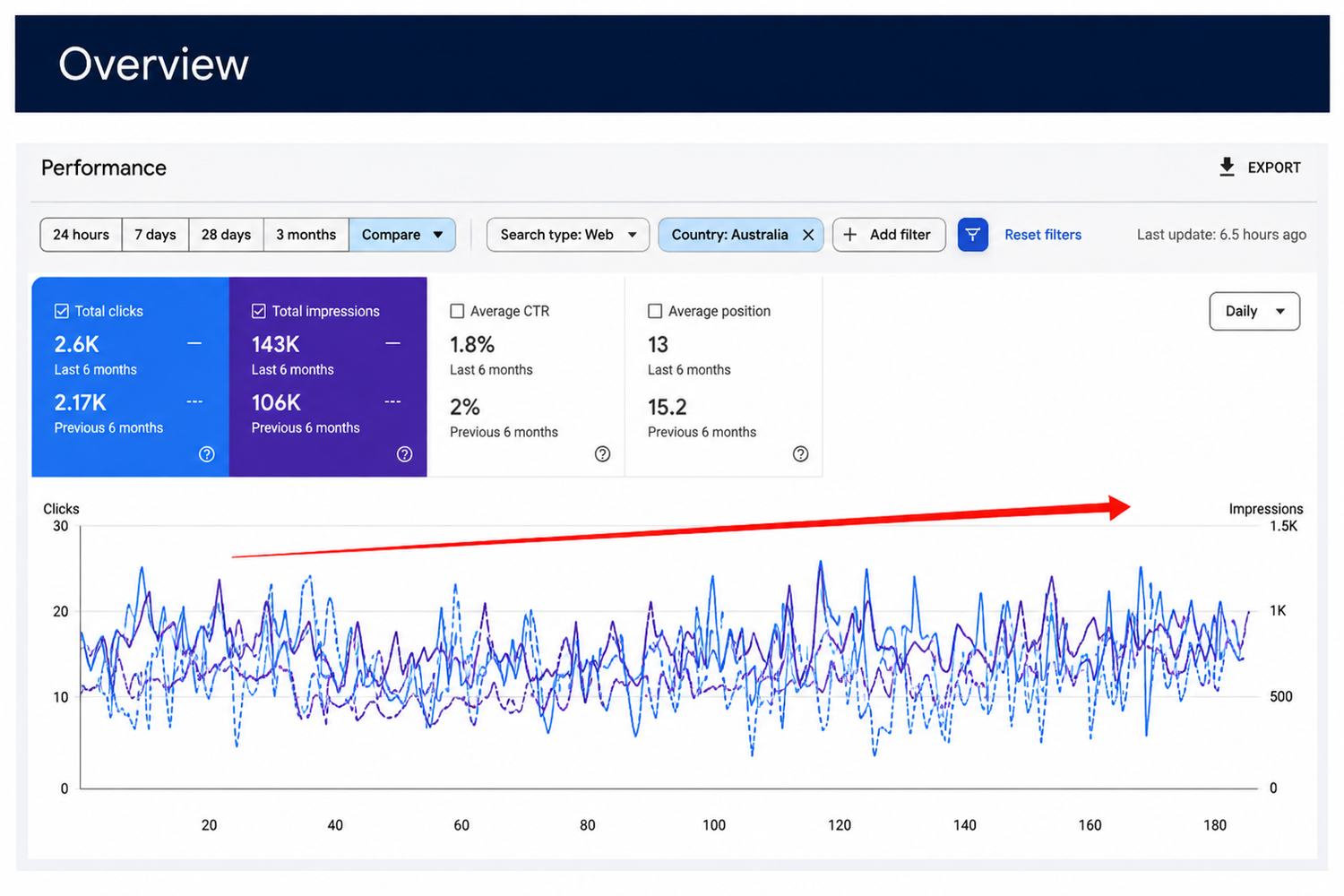The image size is (1344, 896).
Task: Click the Add filter button
Action: 889,235
